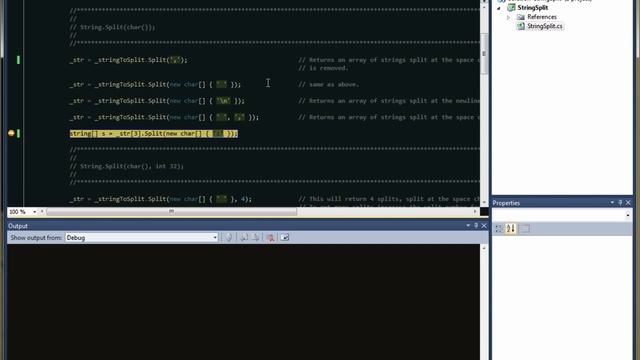
Task: Expand the References node
Action: (x=509, y=17)
